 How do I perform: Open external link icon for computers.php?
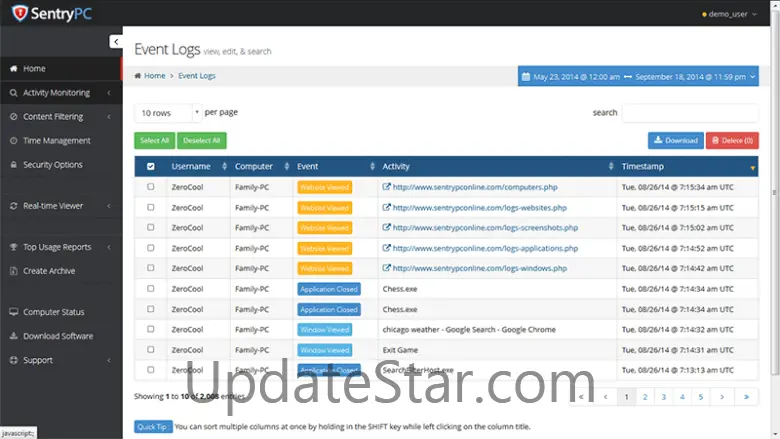(x=387, y=187)
